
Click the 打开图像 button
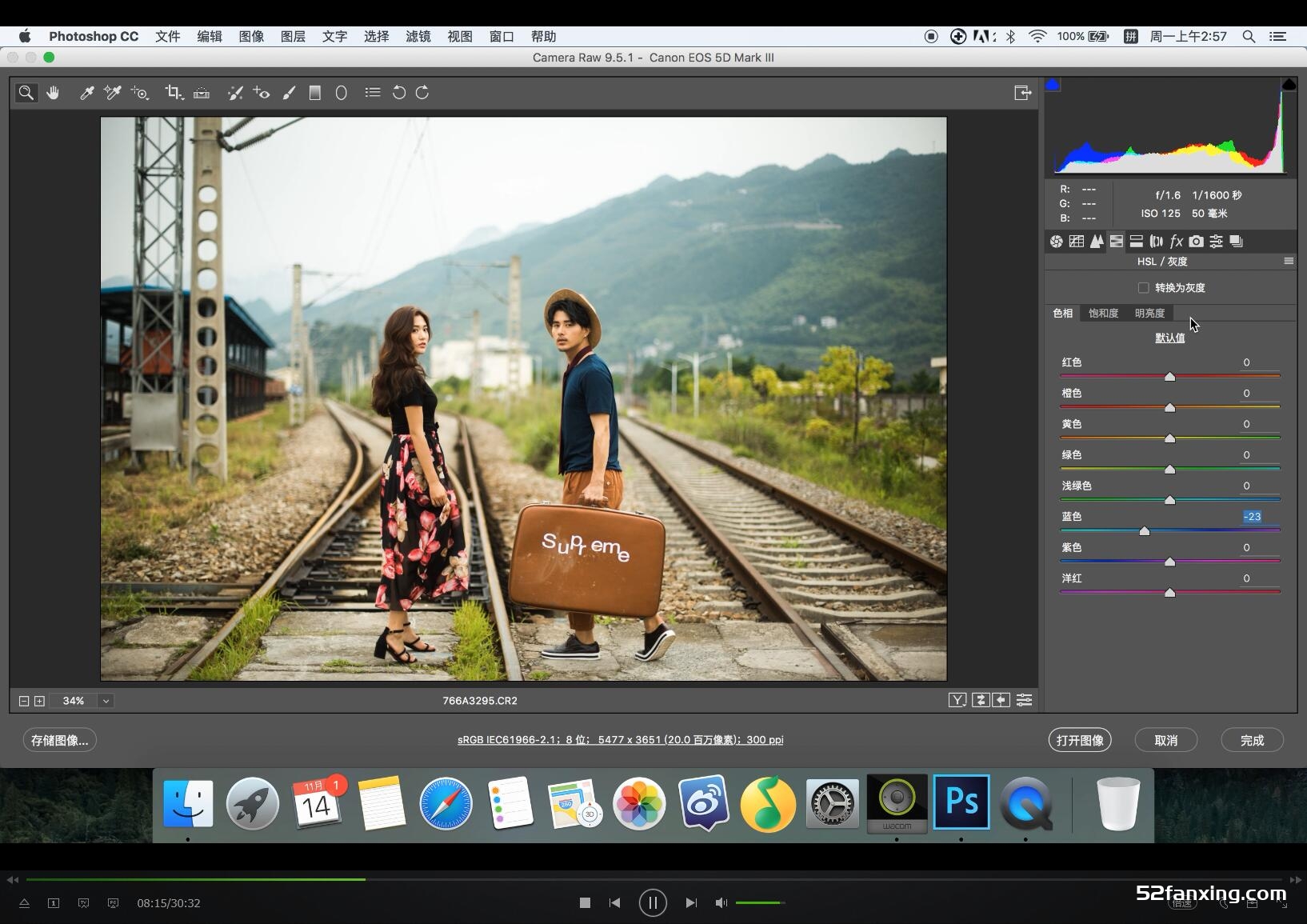pyautogui.click(x=1080, y=740)
